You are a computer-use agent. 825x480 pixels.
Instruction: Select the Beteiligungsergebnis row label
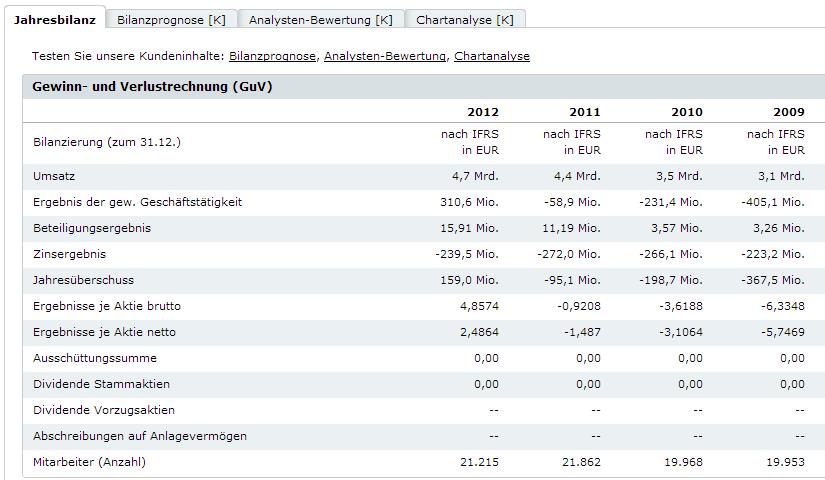[x=92, y=228]
